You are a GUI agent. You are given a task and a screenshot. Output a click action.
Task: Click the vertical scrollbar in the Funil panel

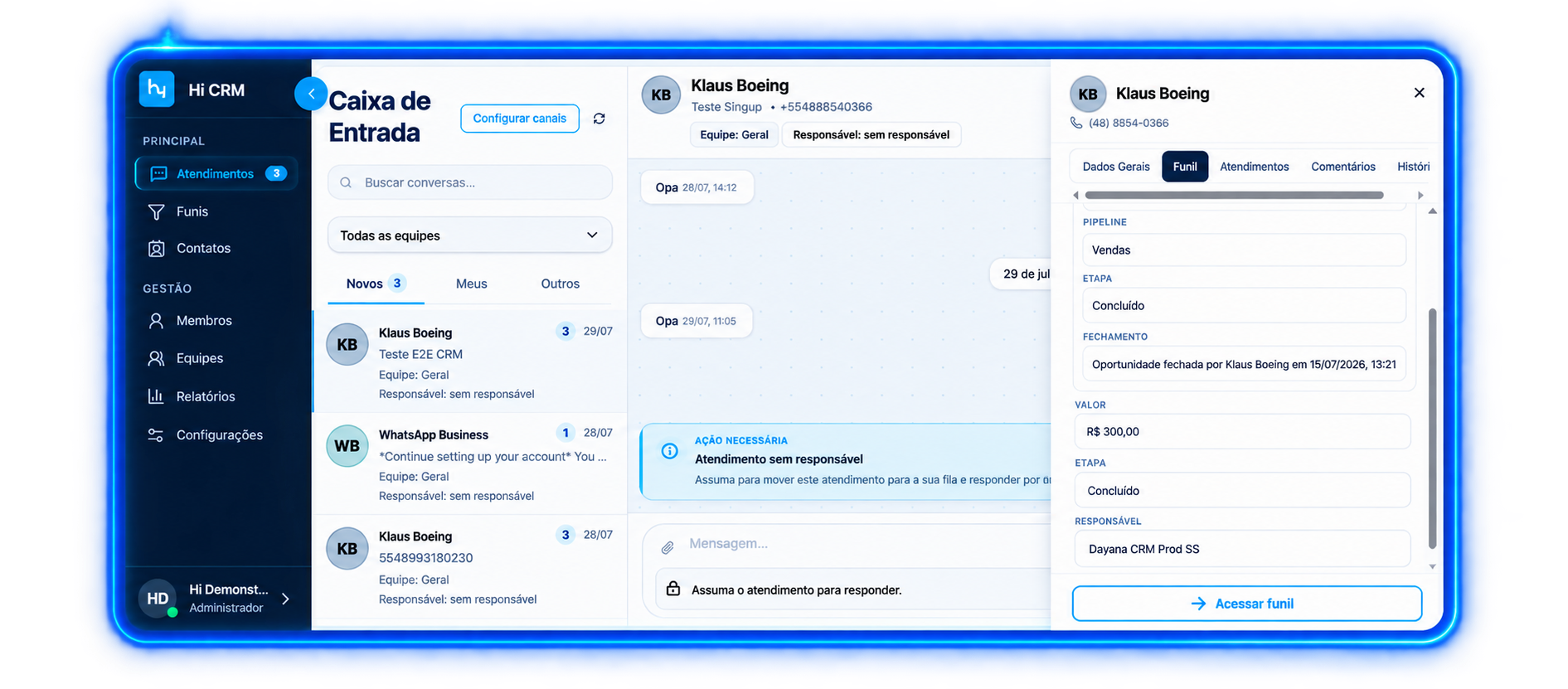point(1432,428)
